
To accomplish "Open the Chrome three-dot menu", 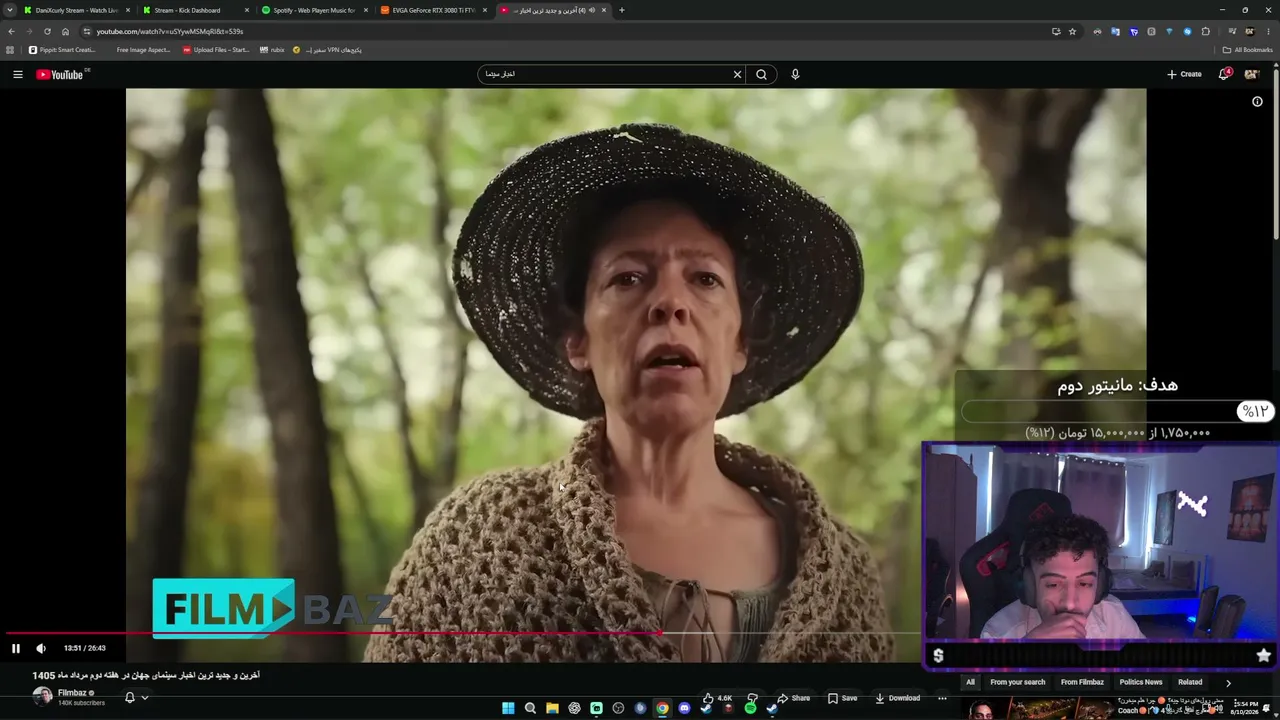I will pos(1267,31).
